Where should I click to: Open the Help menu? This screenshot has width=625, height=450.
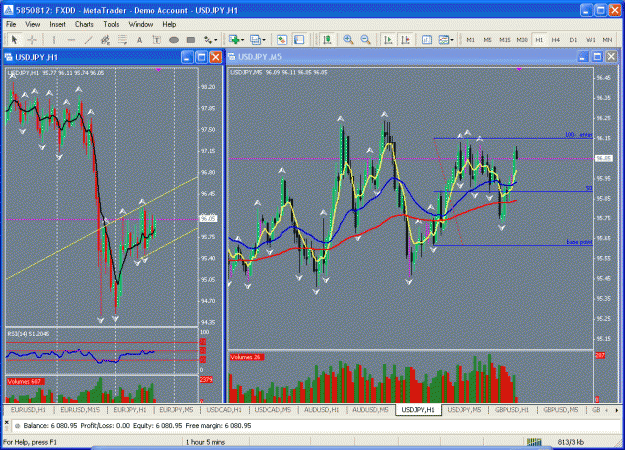point(169,24)
